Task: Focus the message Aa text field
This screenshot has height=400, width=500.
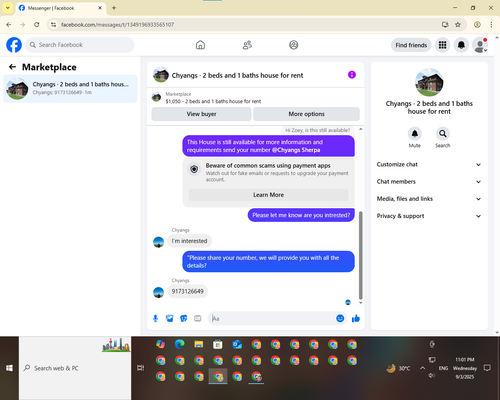Action: [x=272, y=318]
